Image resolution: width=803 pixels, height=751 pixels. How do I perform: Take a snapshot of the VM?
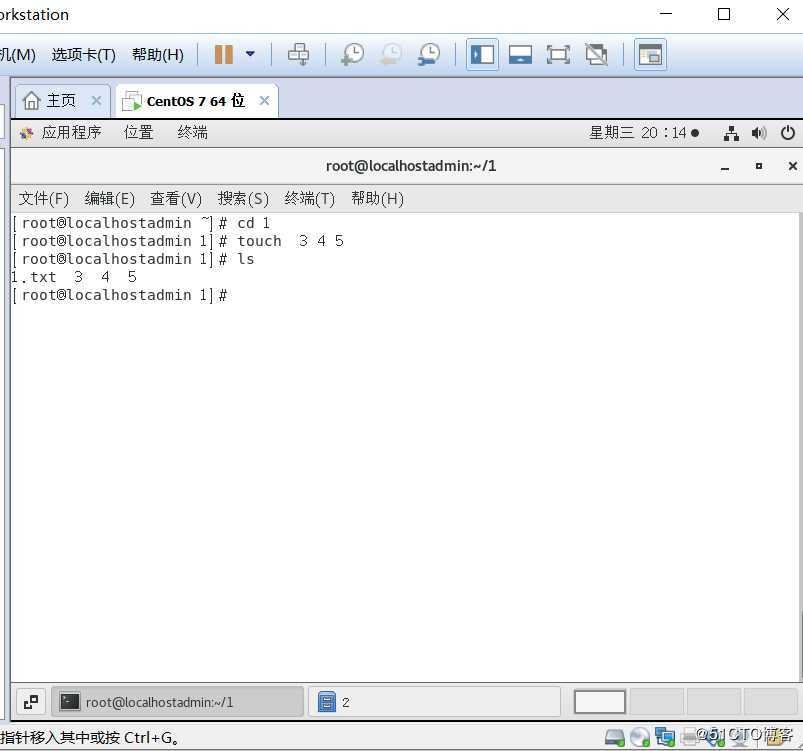pos(352,54)
